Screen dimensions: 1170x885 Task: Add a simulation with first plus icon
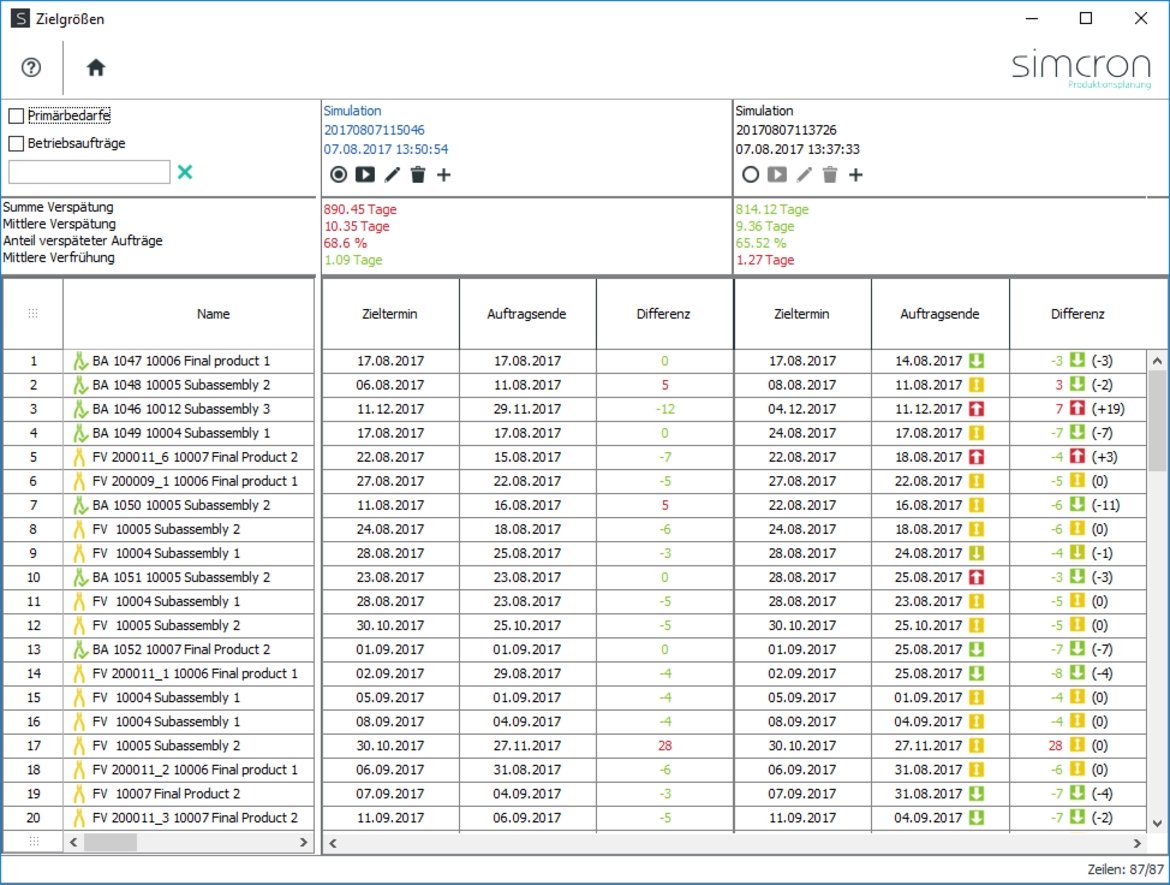point(444,175)
